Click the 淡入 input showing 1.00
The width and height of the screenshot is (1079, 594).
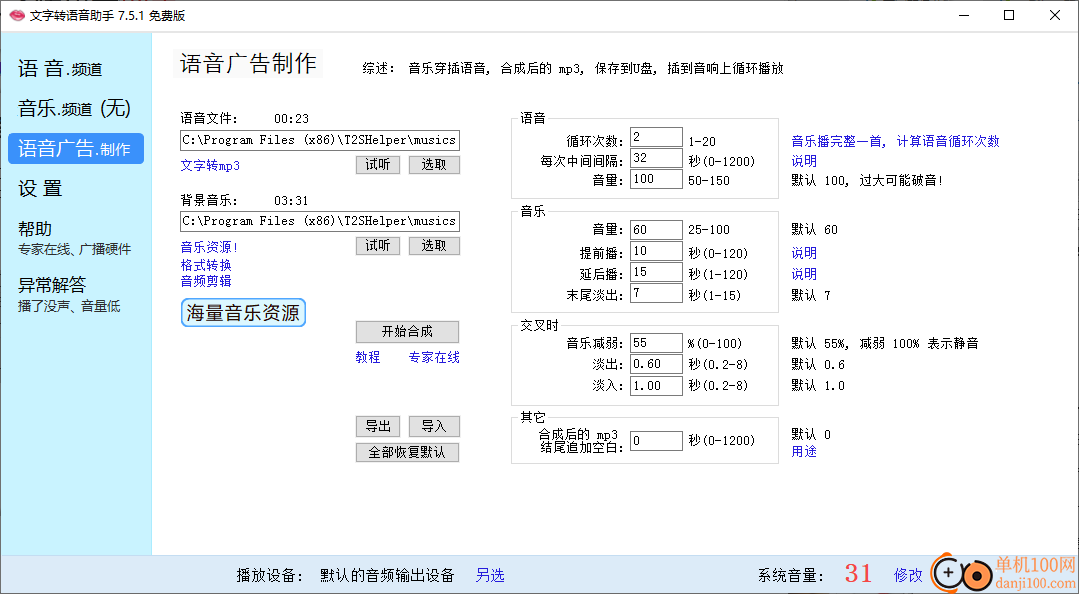[x=656, y=385]
